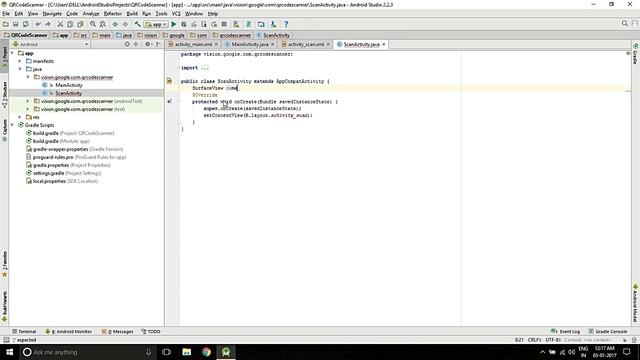
Task: Collapse the app module tree node
Action: point(12,53)
